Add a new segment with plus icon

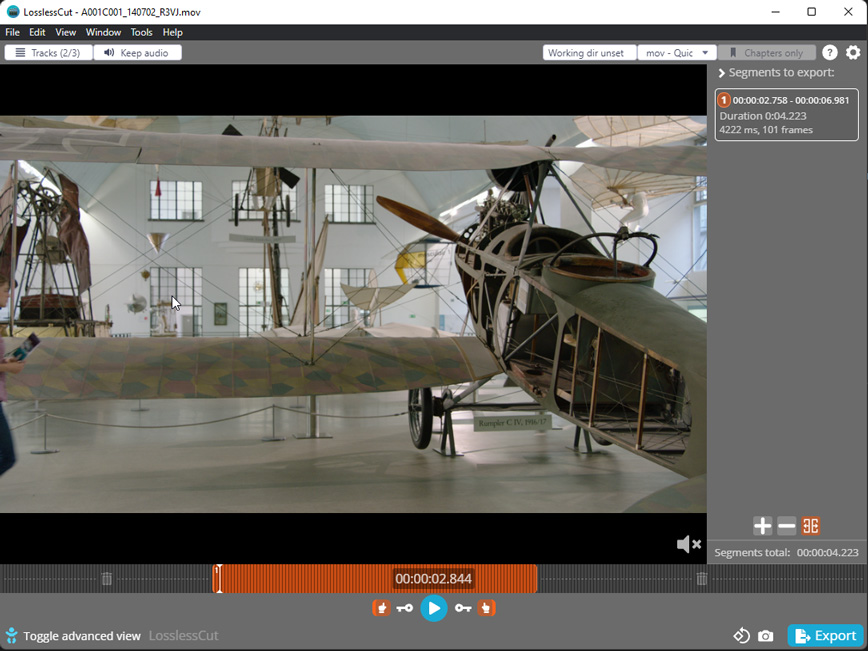coord(762,526)
